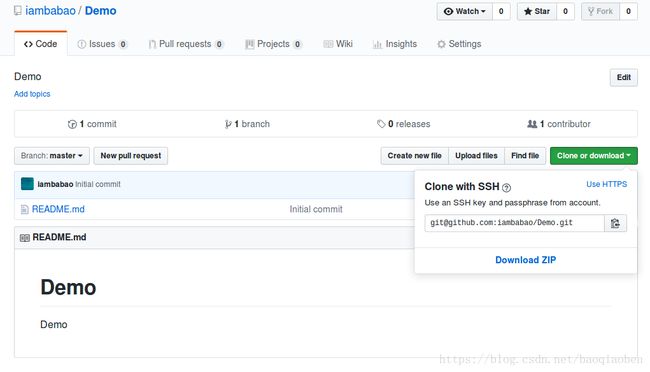This screenshot has width=650, height=372.
Task: Click the contributors people icon
Action: tap(532, 124)
